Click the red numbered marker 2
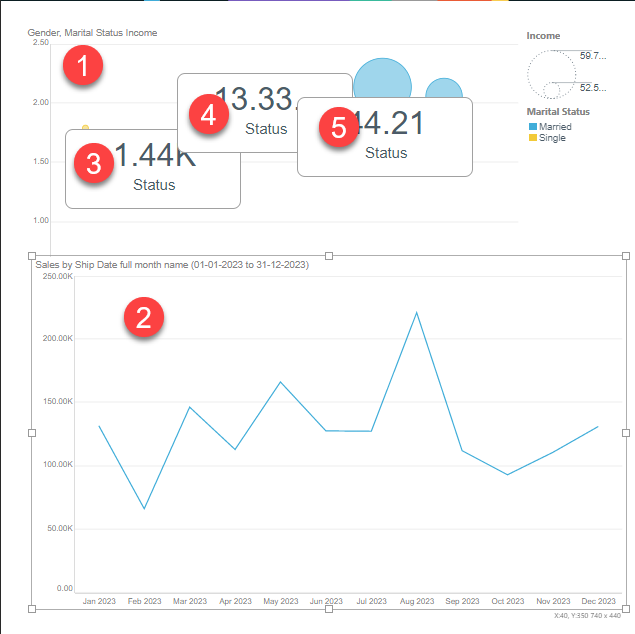This screenshot has width=635, height=634. coord(144,317)
